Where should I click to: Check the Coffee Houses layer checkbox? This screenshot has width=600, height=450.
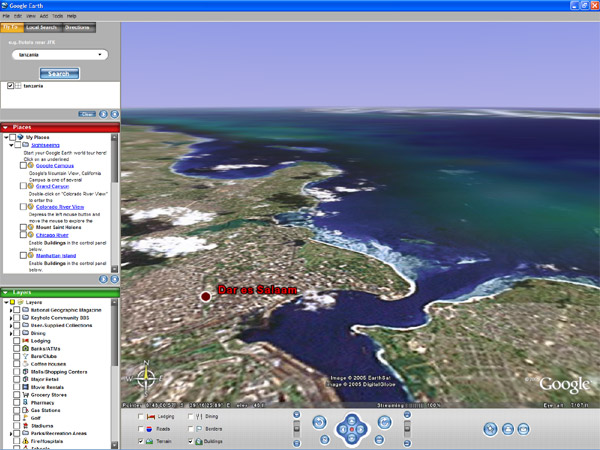16,364
